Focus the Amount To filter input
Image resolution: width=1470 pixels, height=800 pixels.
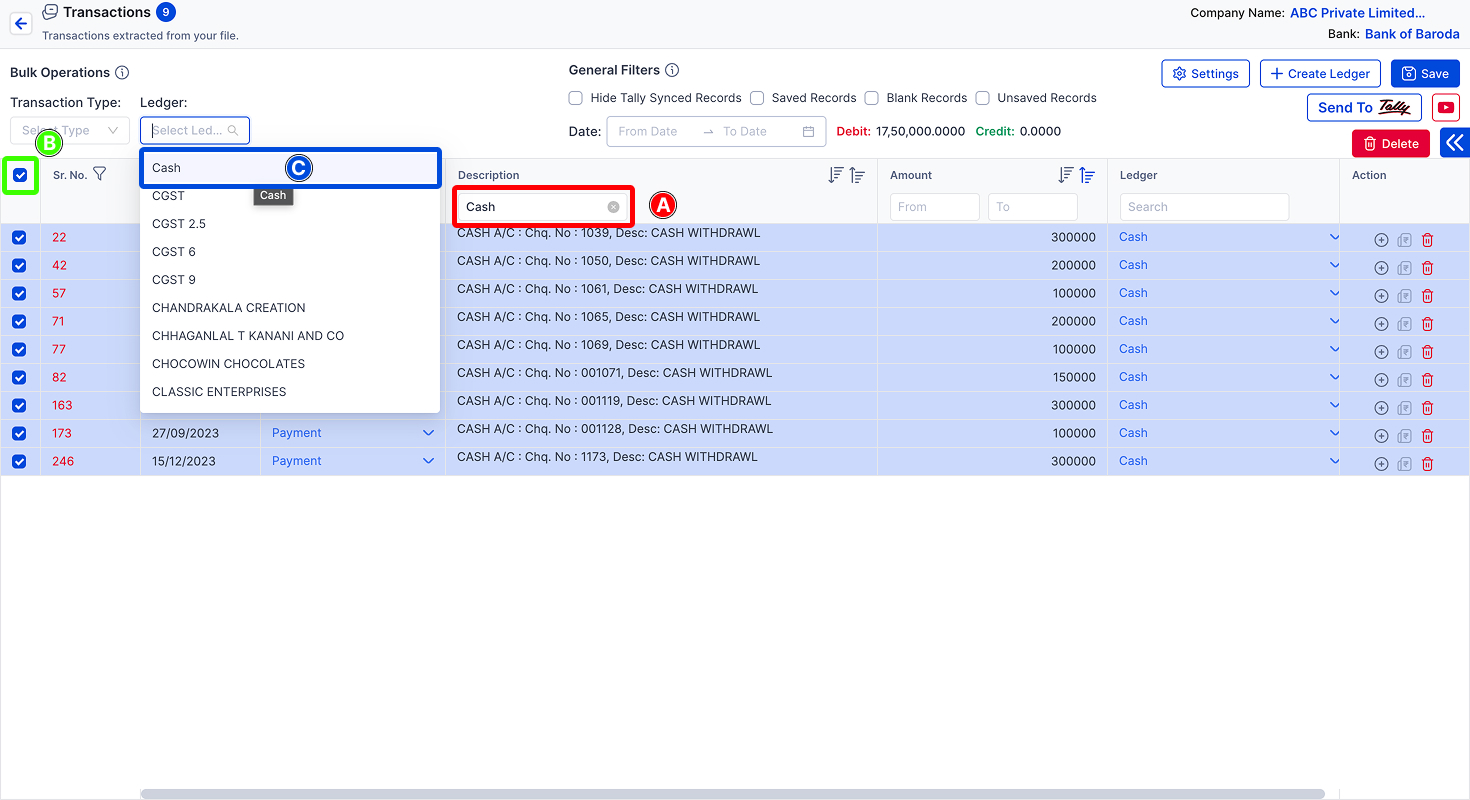coord(1032,207)
